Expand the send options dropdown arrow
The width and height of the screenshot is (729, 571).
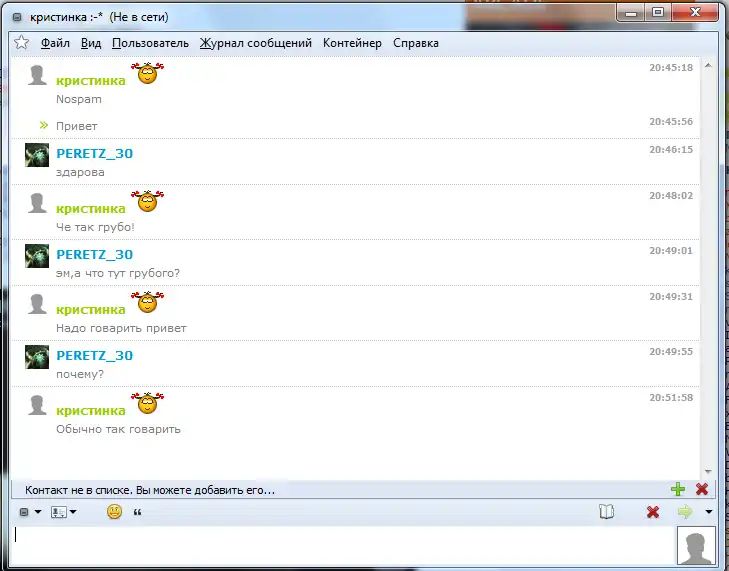coord(709,512)
